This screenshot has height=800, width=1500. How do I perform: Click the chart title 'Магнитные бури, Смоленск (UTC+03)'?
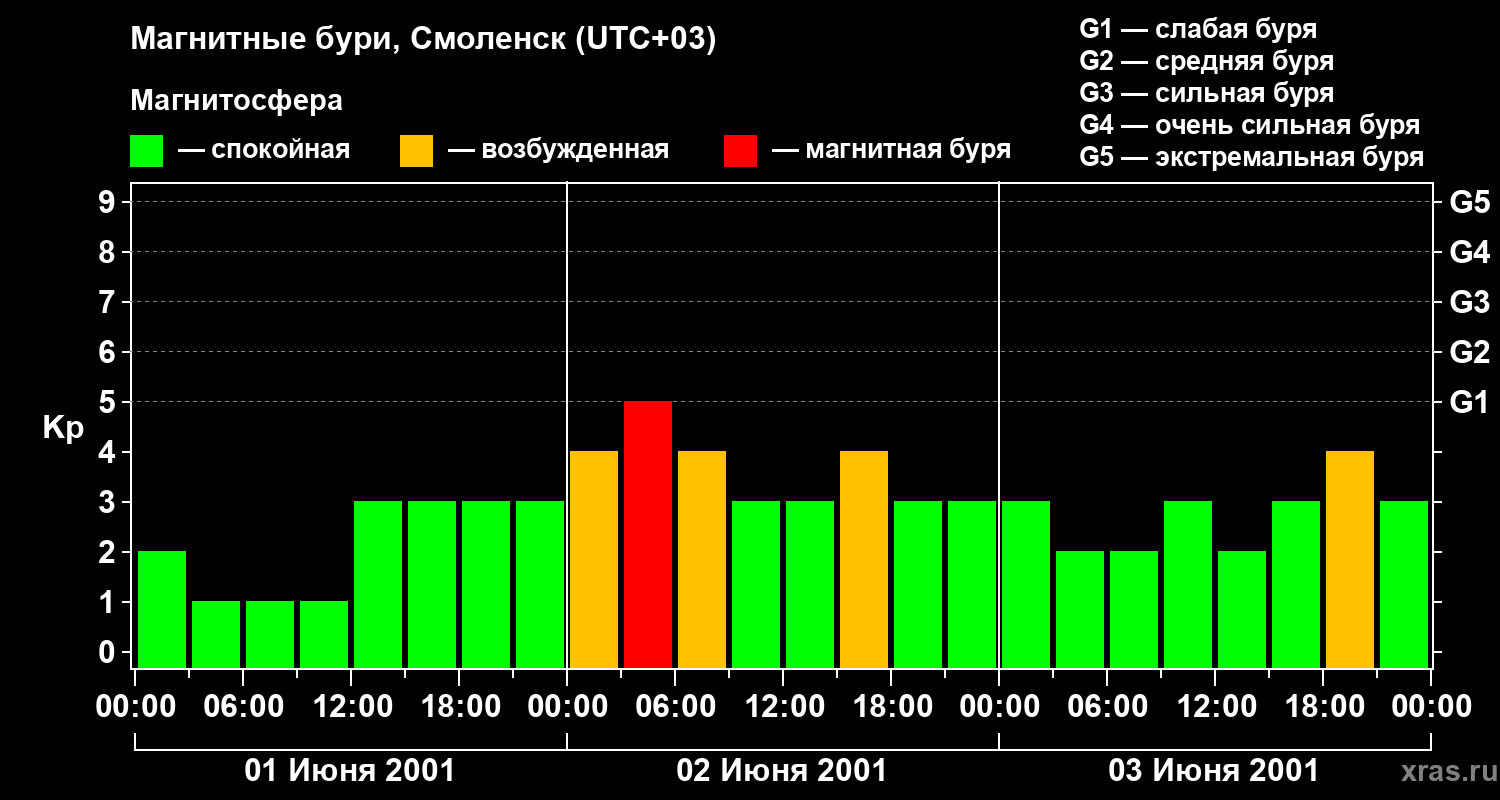[423, 41]
